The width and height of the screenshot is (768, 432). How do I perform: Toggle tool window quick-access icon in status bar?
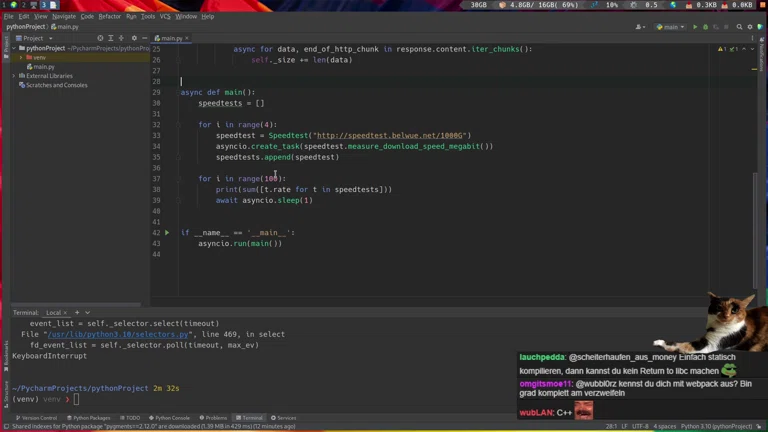click(6, 427)
